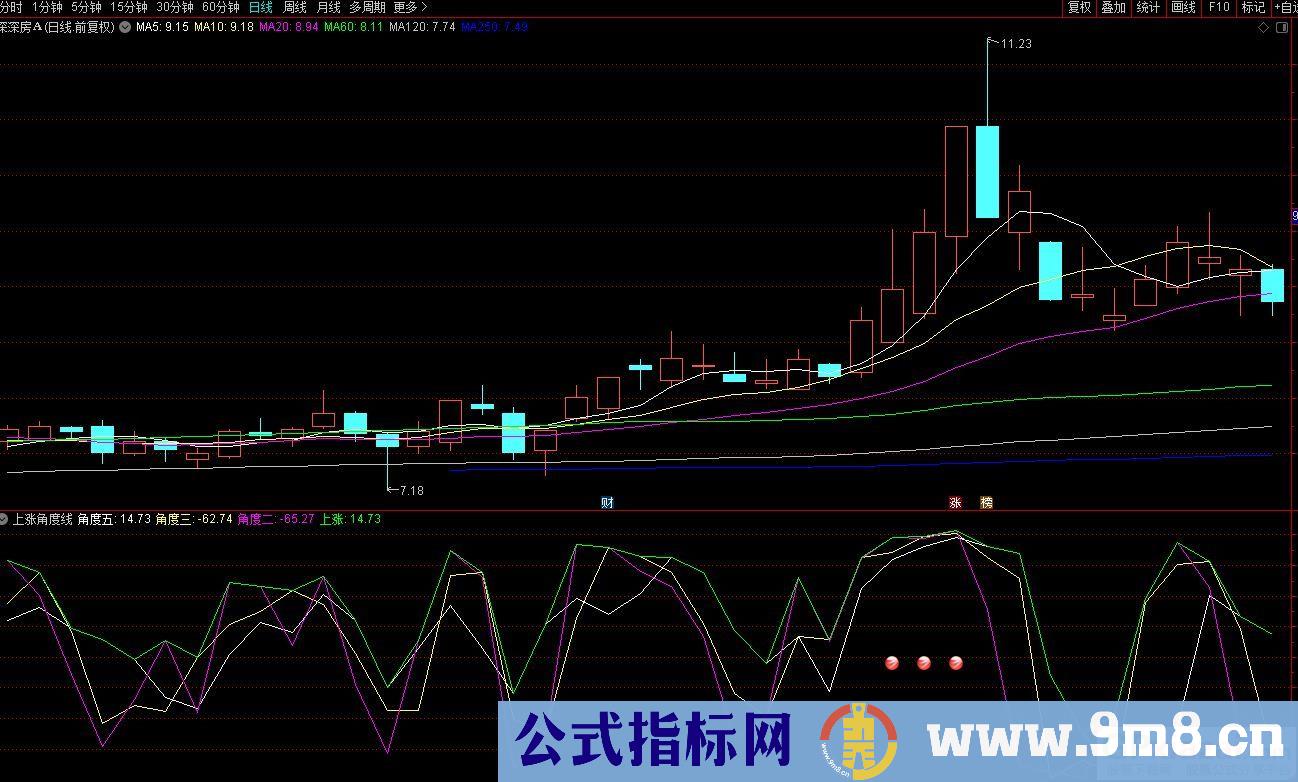1298x782 pixels.
Task: Click the 涨 marker icon
Action: (955, 502)
